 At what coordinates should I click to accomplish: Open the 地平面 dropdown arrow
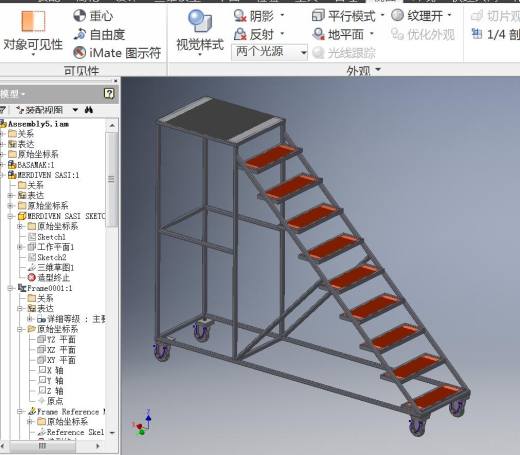(372, 34)
